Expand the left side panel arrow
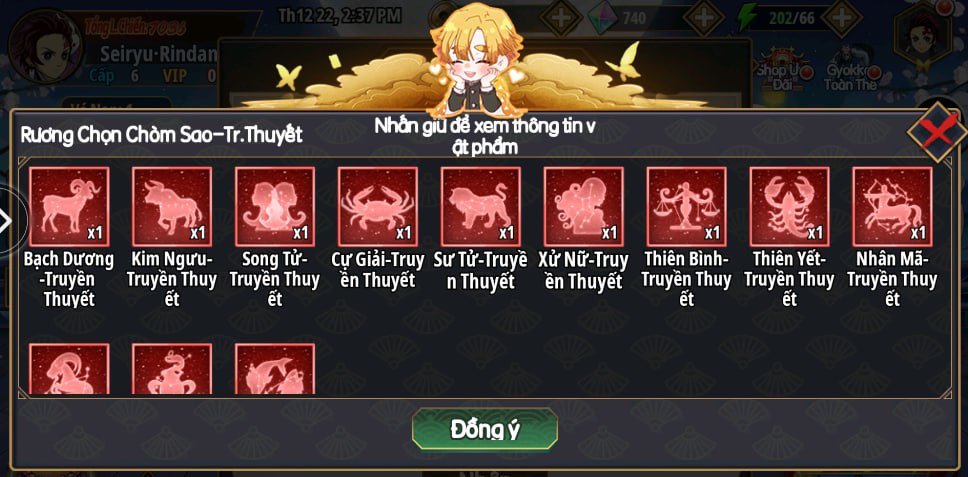Screen dimensions: 968x477 (x=7, y=220)
